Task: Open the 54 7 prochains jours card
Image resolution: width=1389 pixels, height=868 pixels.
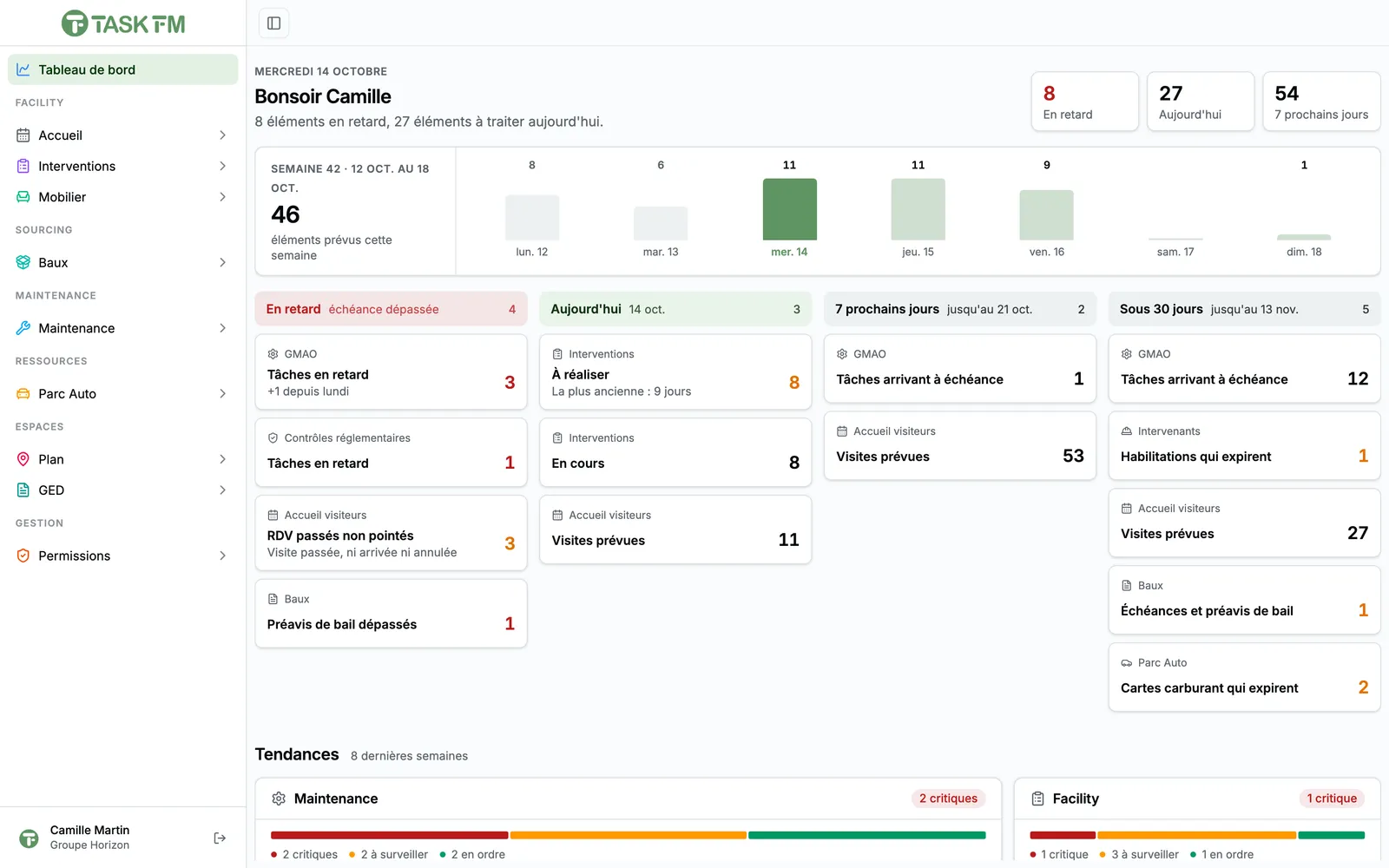Action: 1321,102
